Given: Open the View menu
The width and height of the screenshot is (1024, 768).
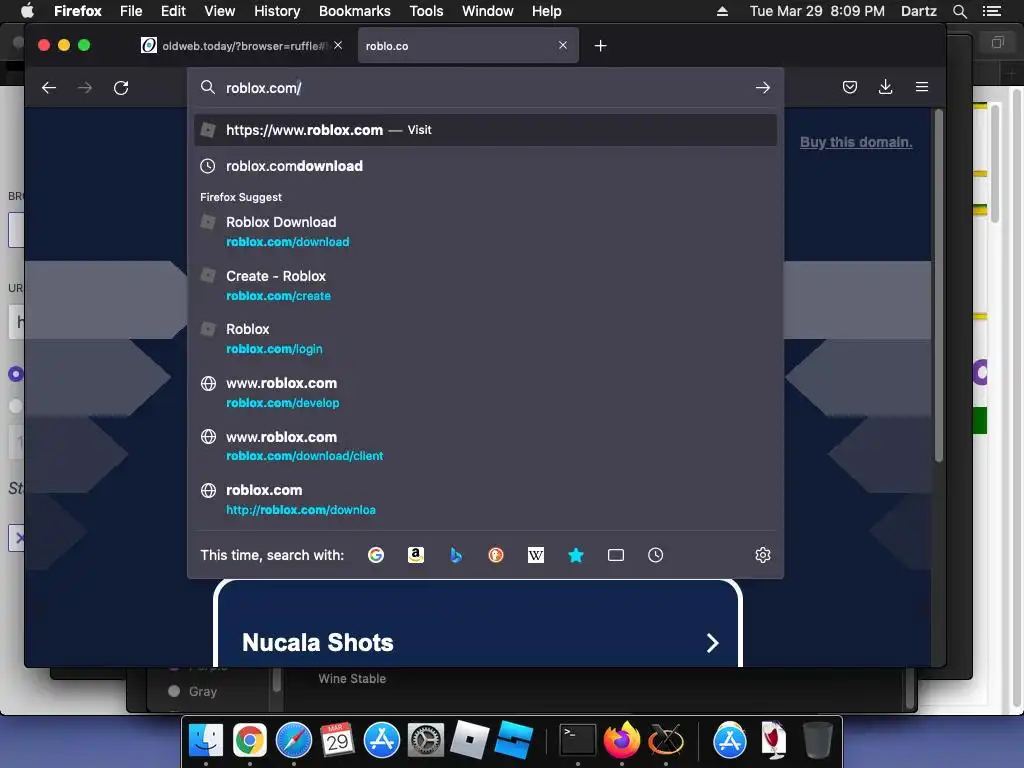Looking at the screenshot, I should (219, 11).
